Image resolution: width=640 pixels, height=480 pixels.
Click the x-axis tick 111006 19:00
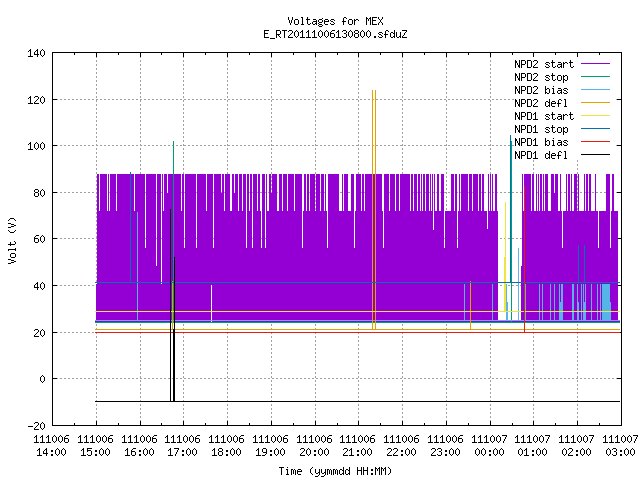270,446
